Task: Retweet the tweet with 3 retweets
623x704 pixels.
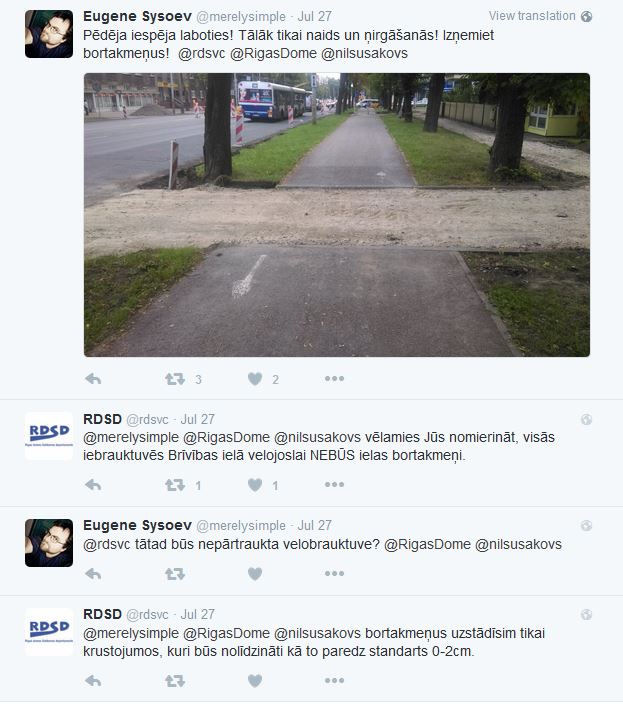Action: 175,379
